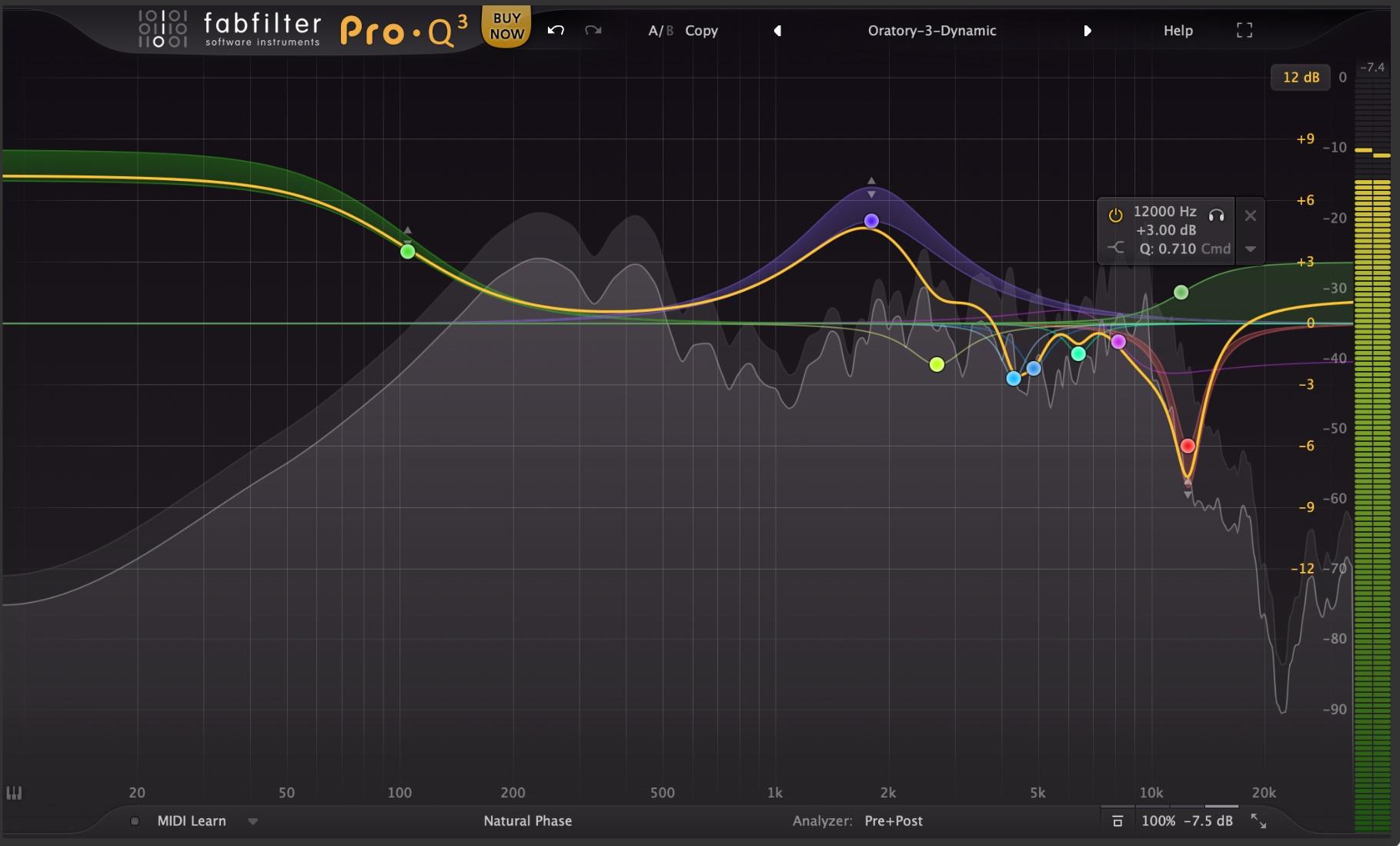Viewport: 1400px width, 846px height.
Task: Click the dynamic range arrow above purple band
Action: [871, 181]
